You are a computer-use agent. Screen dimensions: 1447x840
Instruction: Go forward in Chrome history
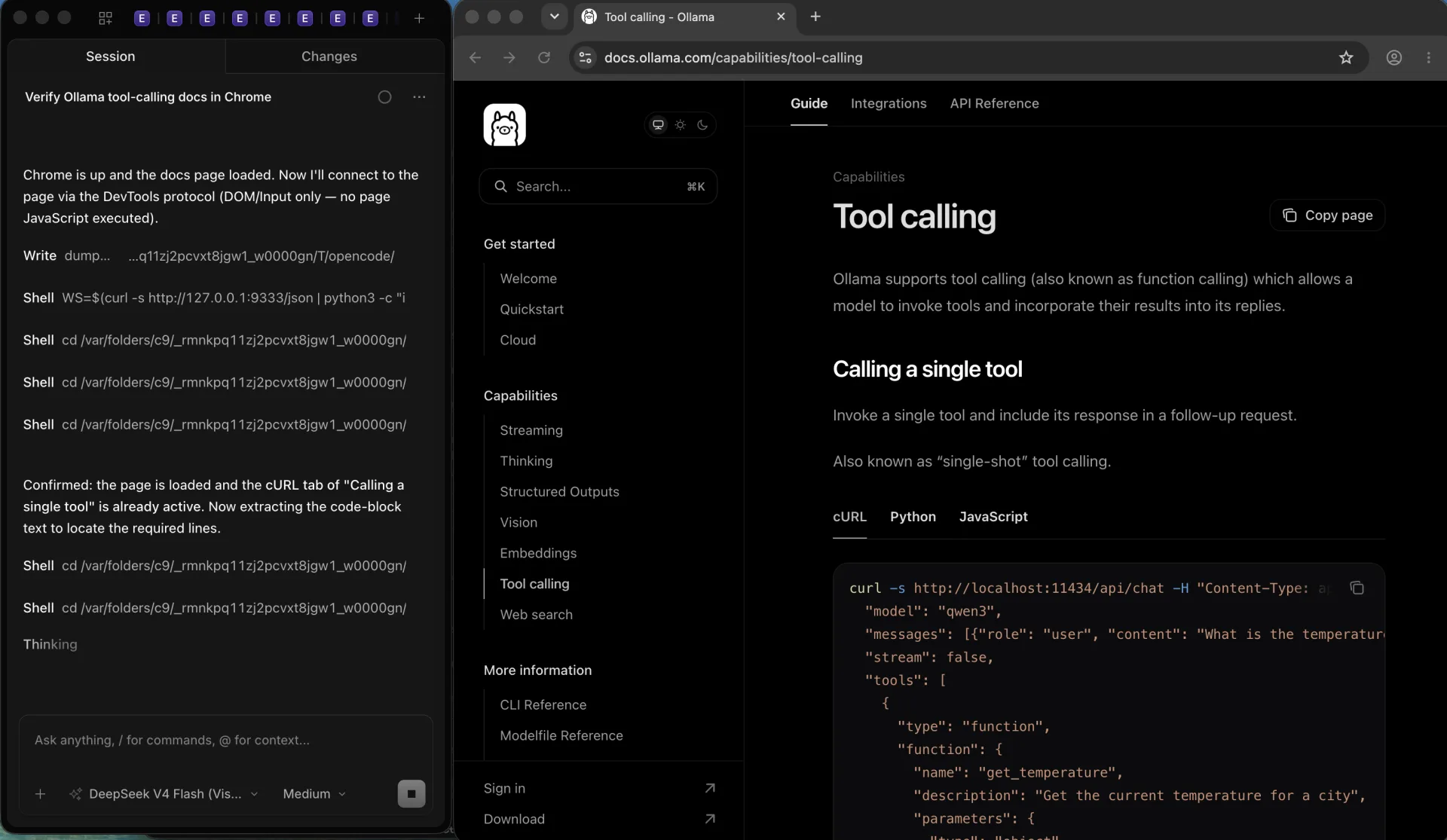pos(509,57)
